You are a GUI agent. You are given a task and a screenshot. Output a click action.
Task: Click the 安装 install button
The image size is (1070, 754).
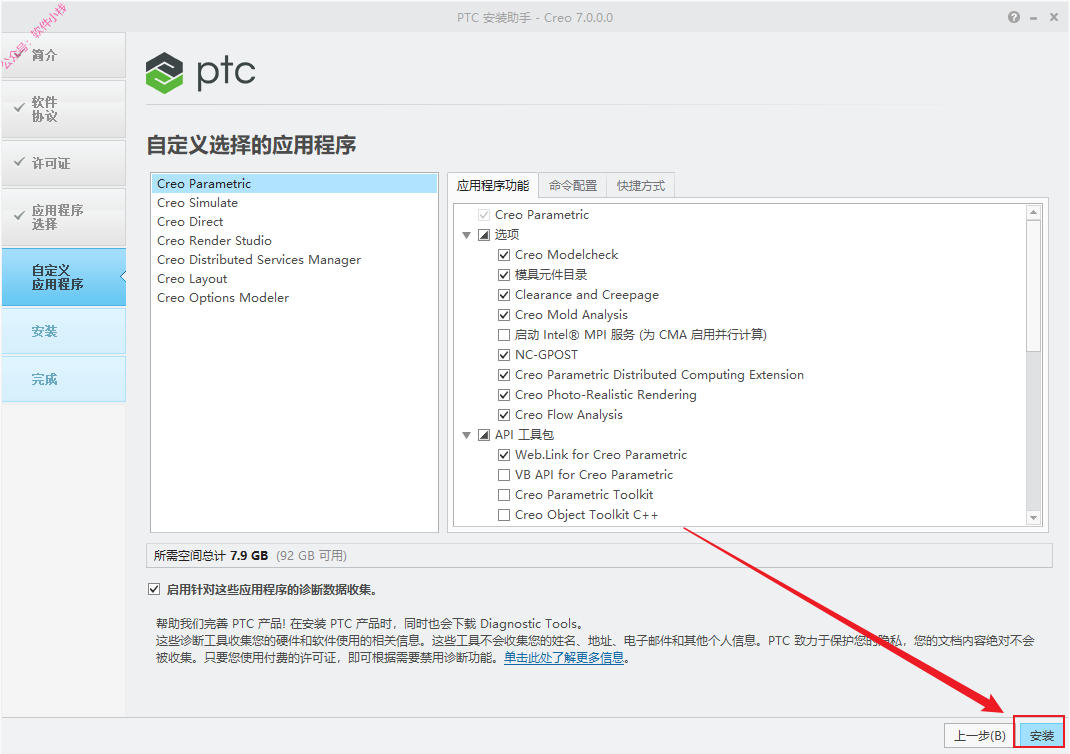pos(1041,736)
